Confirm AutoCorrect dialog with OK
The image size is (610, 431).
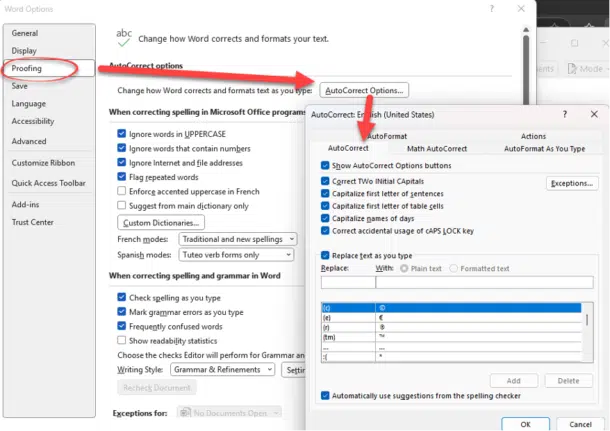[x=525, y=424]
